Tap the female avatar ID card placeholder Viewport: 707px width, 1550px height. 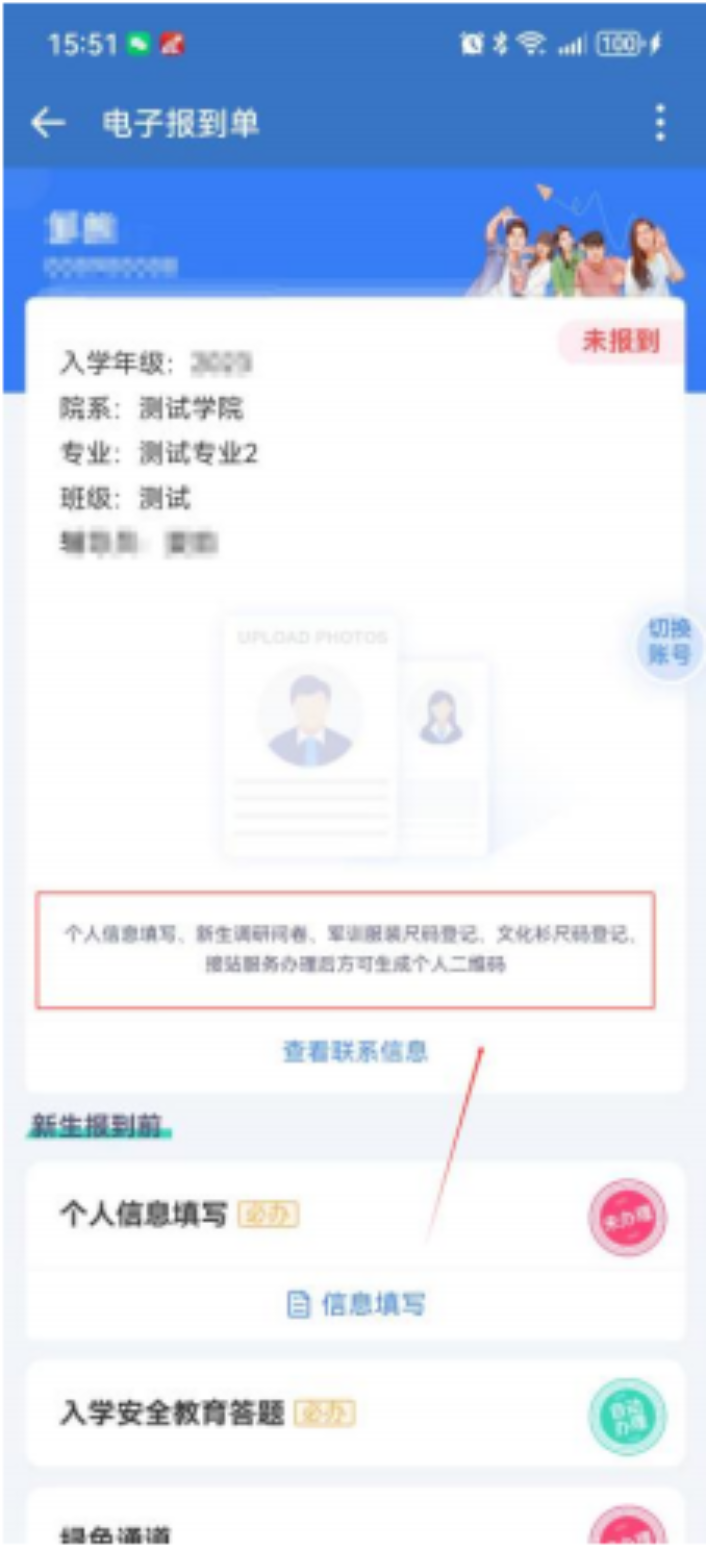pyautogui.click(x=442, y=755)
